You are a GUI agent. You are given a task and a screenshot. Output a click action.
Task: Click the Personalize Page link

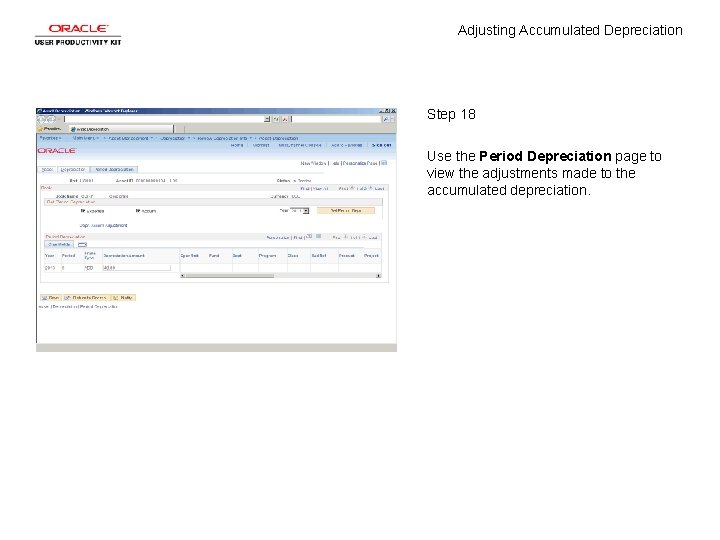tap(360, 163)
